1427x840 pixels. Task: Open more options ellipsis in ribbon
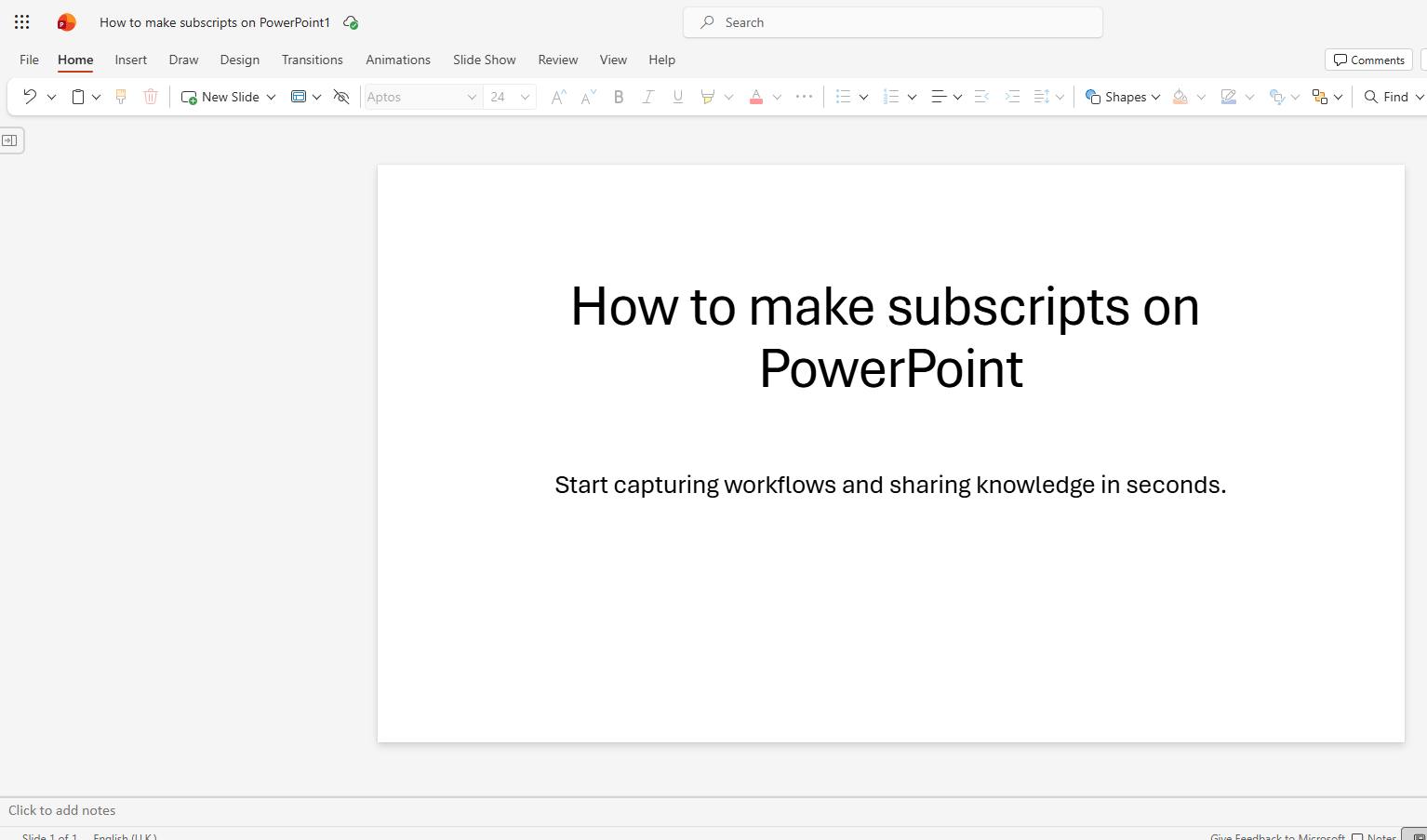[805, 96]
